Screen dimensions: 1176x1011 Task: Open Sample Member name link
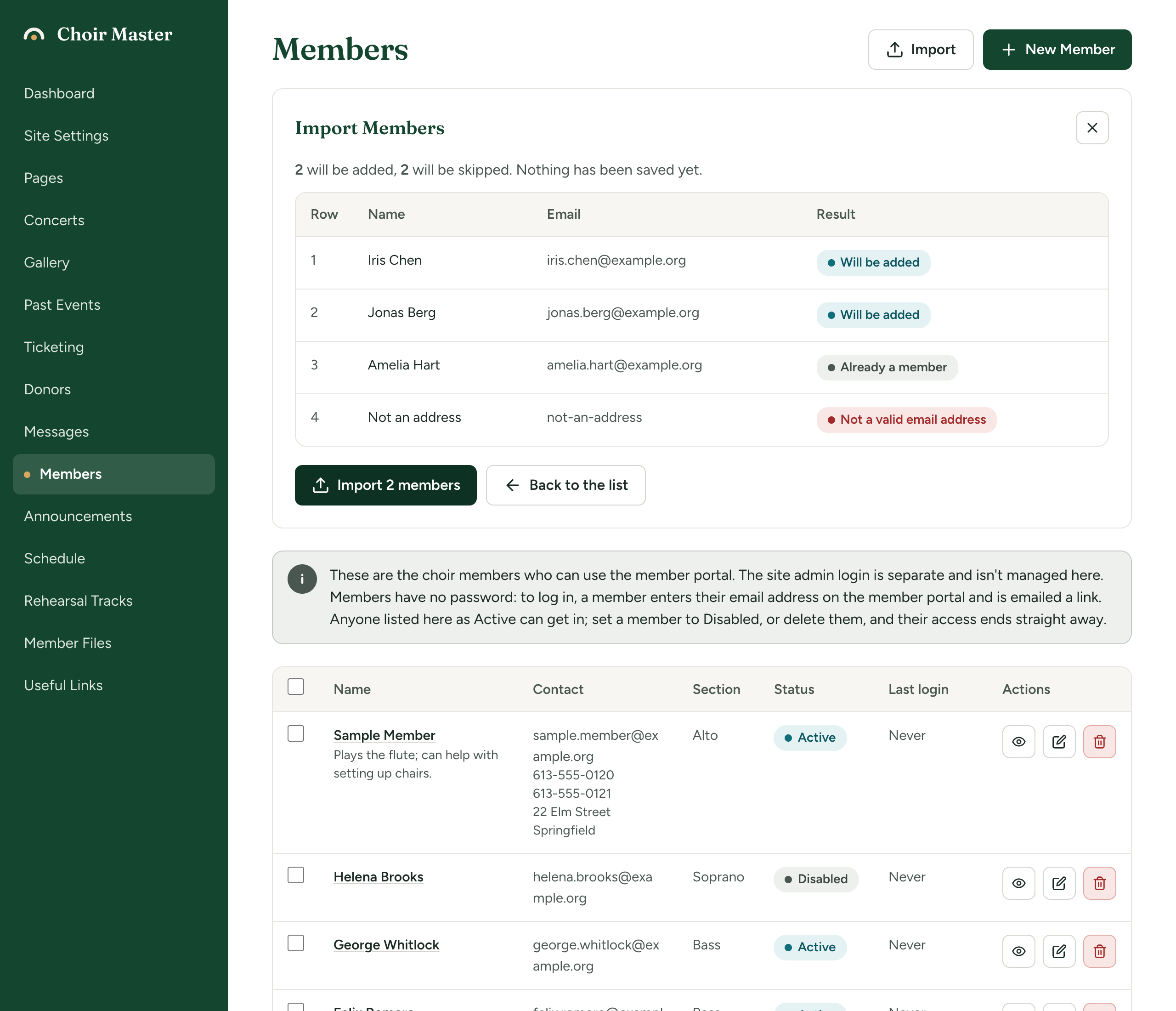pos(384,735)
